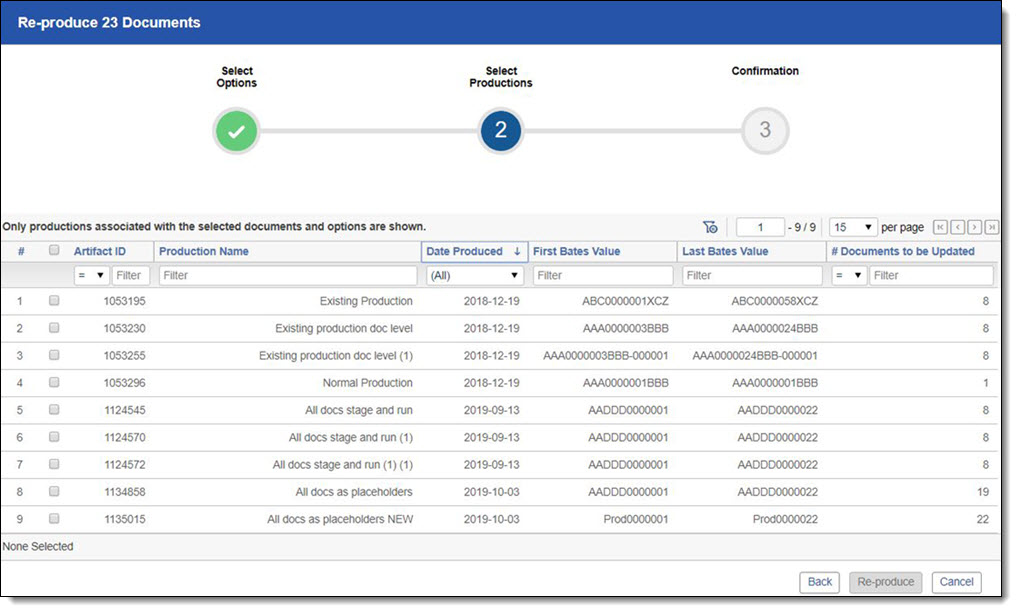This screenshot has height=612, width=1017.
Task: Click the current page number field
Action: [760, 227]
